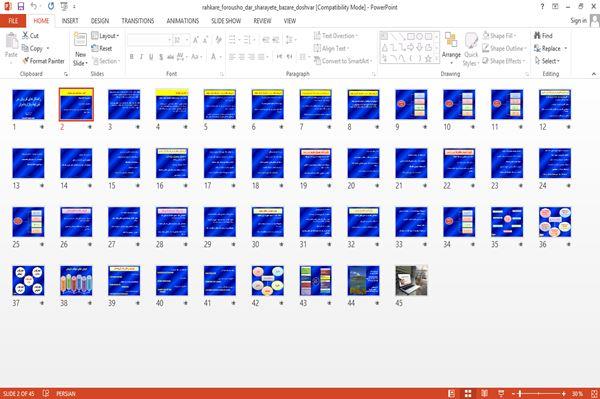Click the Undo arrow icon
The image size is (600, 399).
pyautogui.click(x=34, y=6)
